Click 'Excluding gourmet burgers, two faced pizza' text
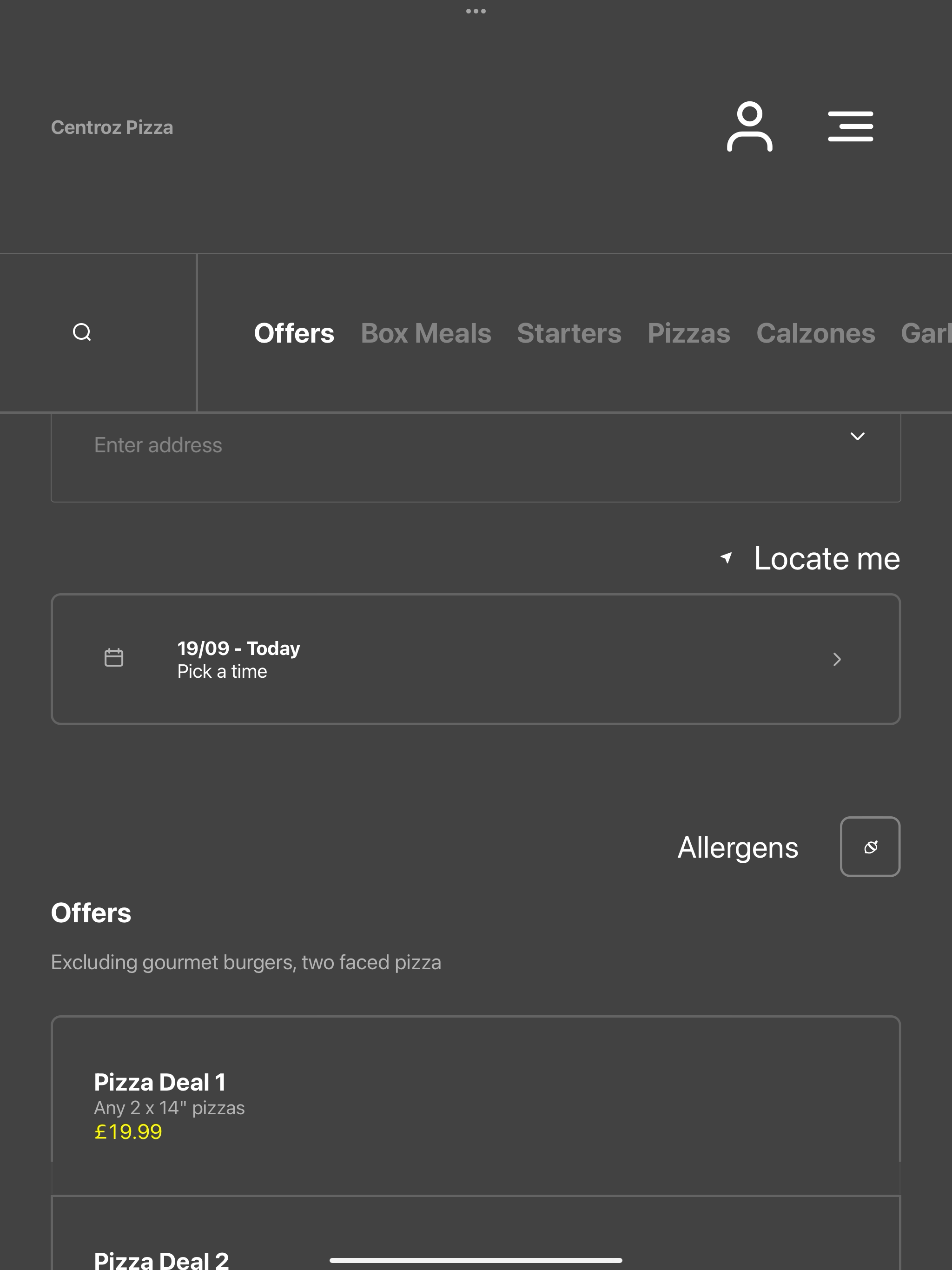The image size is (952, 1270). point(246,963)
